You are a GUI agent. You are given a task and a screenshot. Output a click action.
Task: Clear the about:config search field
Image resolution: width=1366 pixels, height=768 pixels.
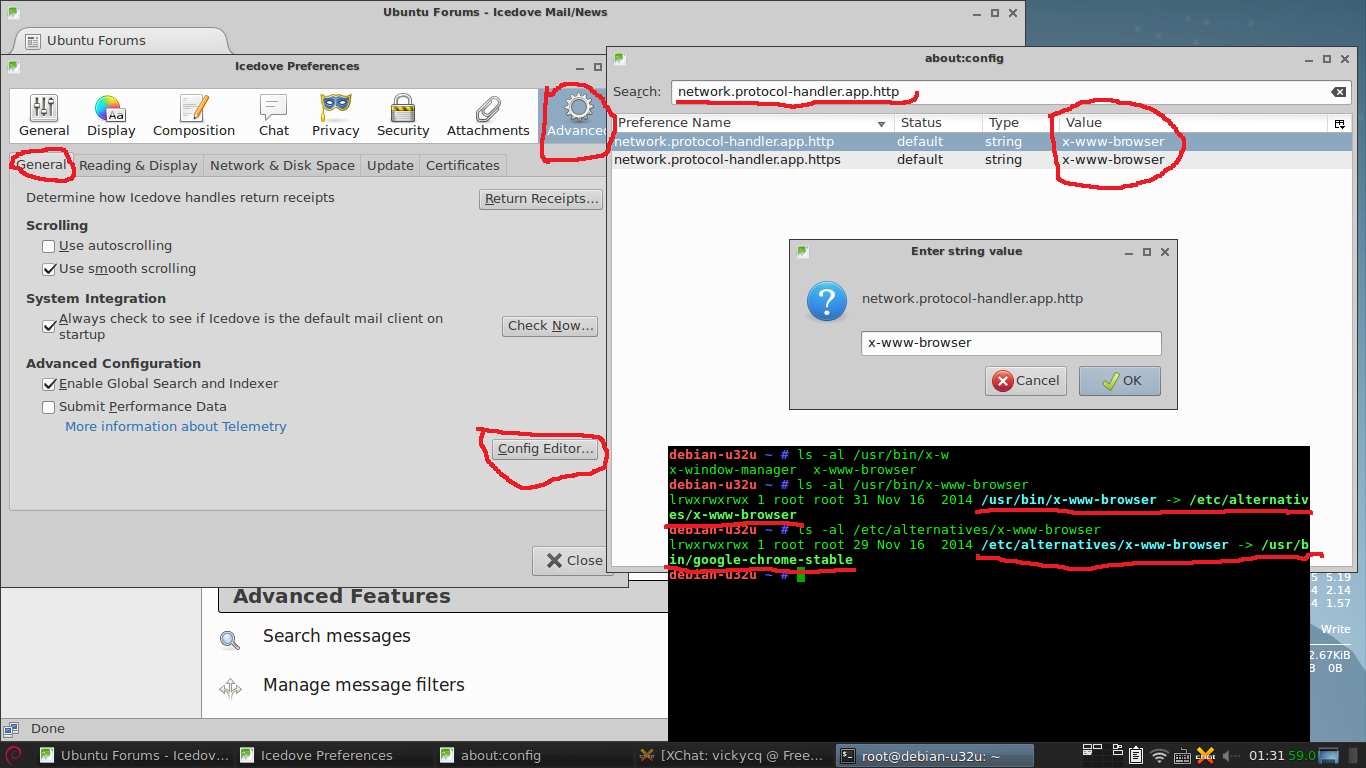1338,92
